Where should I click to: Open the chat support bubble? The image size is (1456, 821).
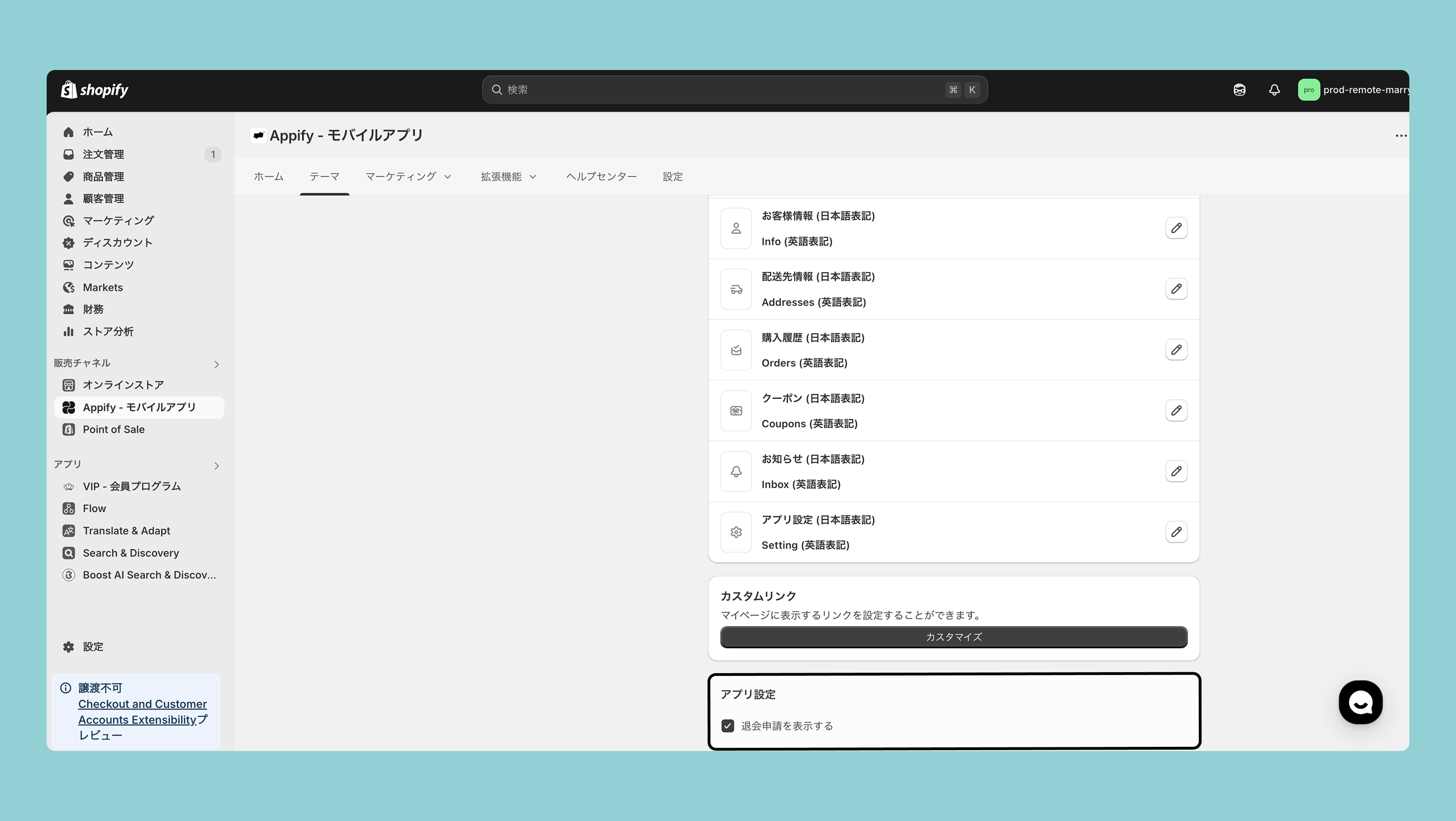[1360, 703]
